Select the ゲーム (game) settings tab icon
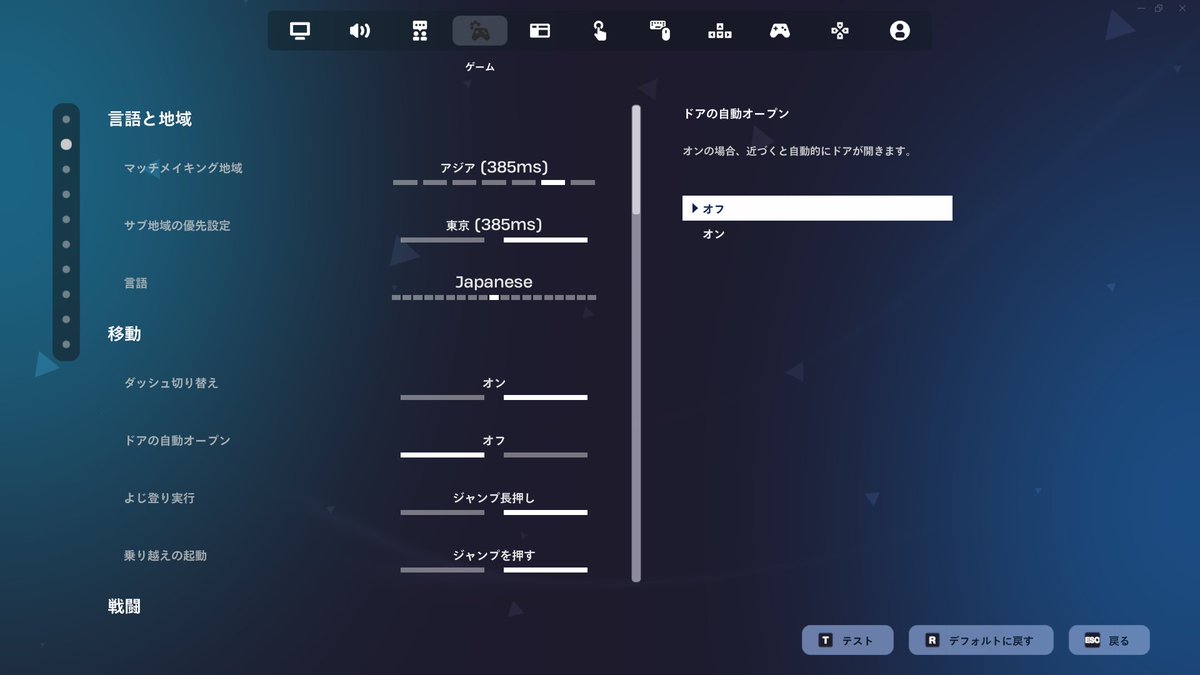The width and height of the screenshot is (1200, 675). point(480,31)
